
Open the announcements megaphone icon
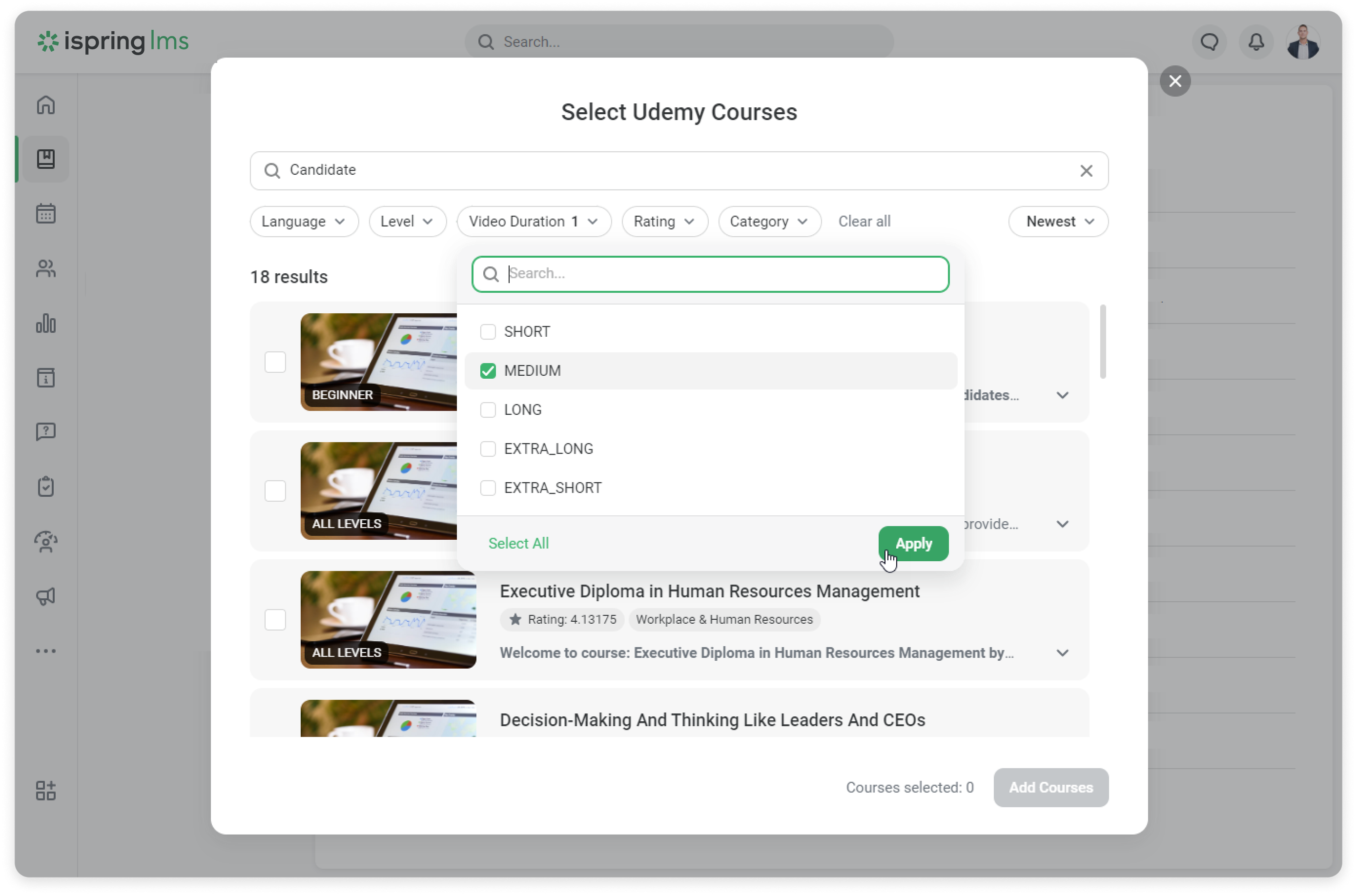[x=46, y=596]
